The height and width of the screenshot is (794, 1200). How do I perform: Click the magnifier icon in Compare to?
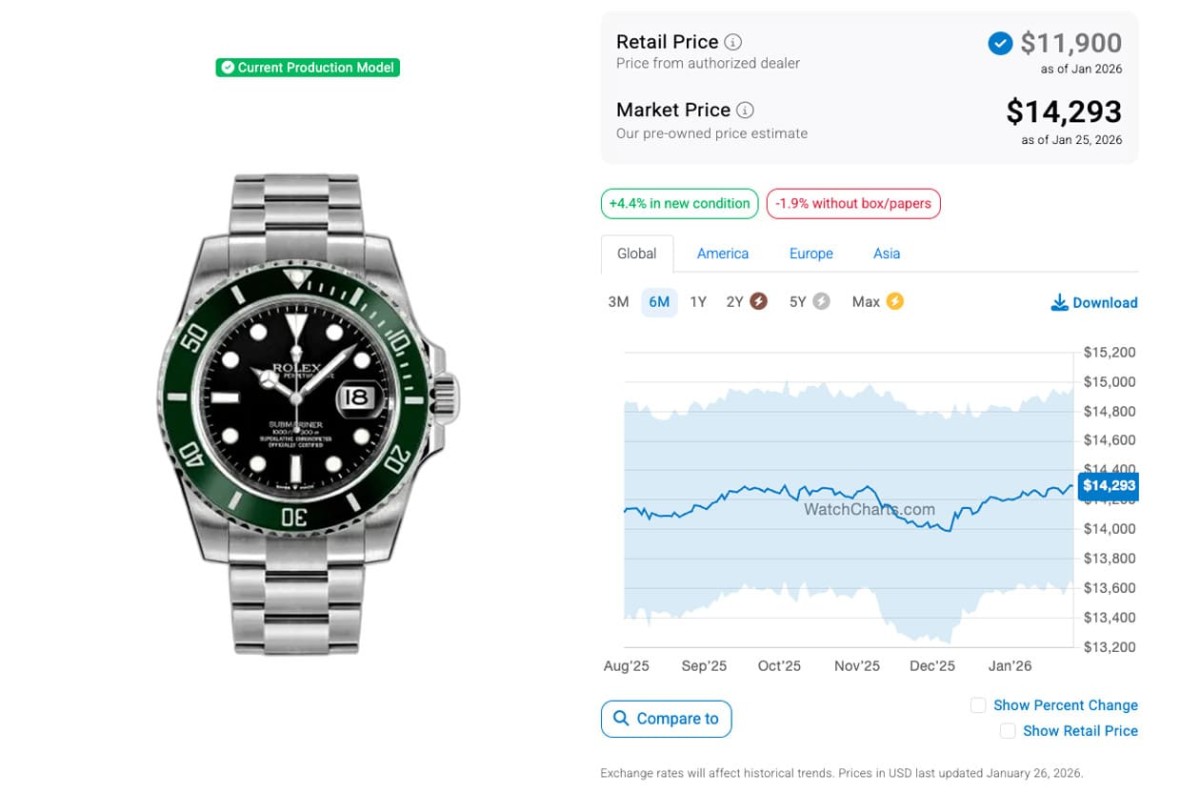621,718
